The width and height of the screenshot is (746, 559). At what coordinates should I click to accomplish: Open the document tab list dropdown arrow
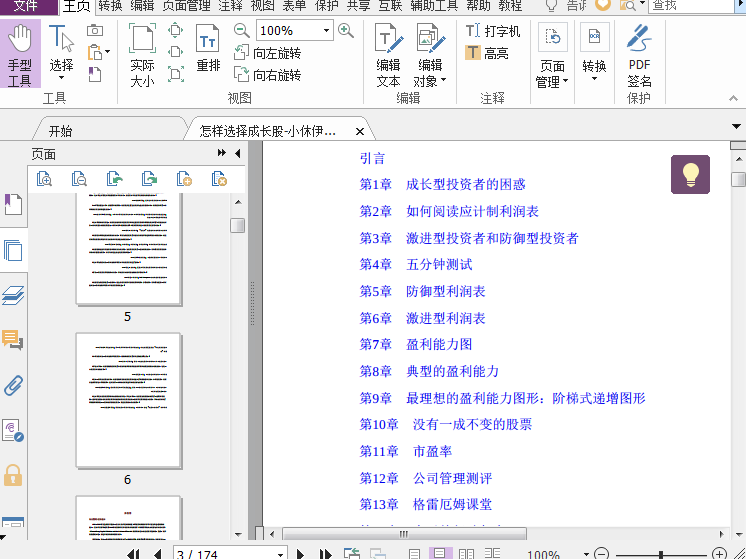click(x=736, y=127)
